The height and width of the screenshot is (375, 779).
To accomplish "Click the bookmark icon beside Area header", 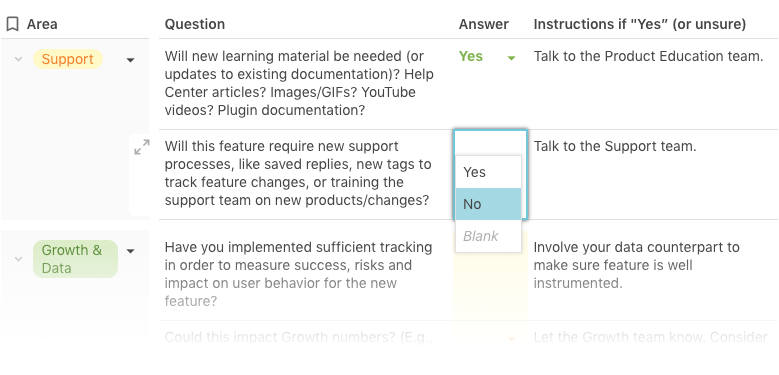I will pos(12,24).
